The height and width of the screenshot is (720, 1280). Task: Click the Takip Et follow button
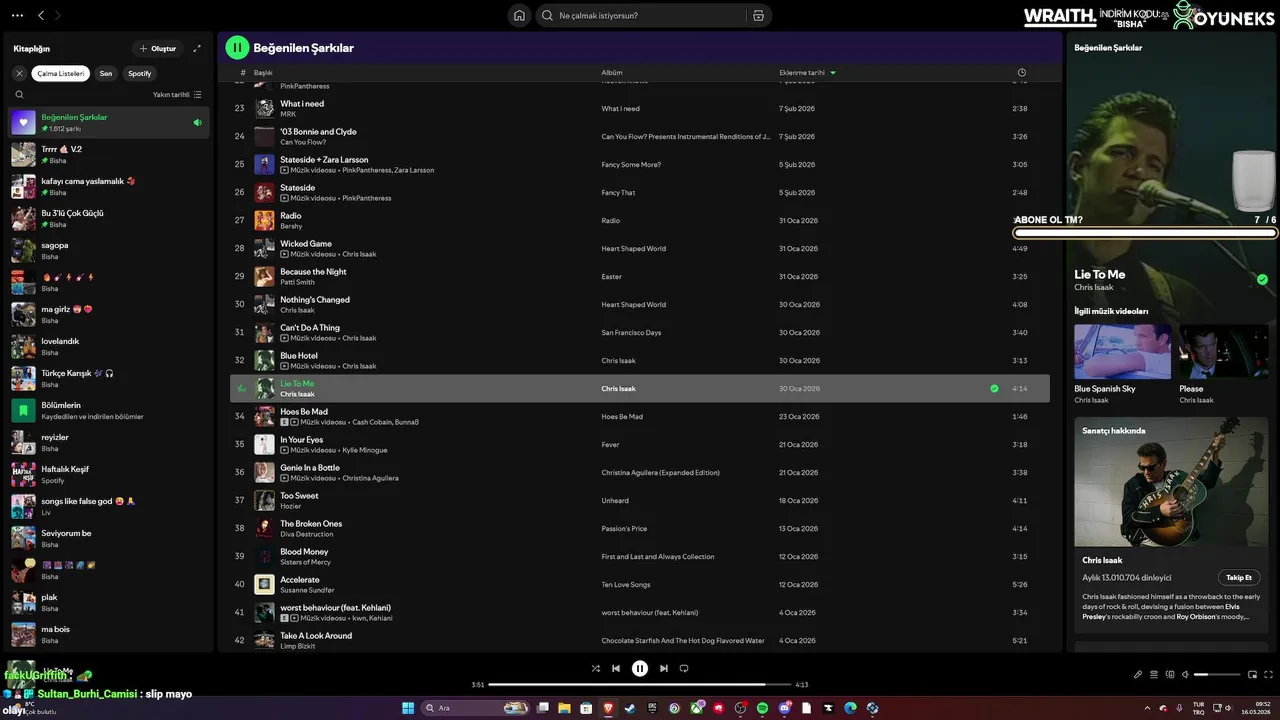tap(1239, 577)
